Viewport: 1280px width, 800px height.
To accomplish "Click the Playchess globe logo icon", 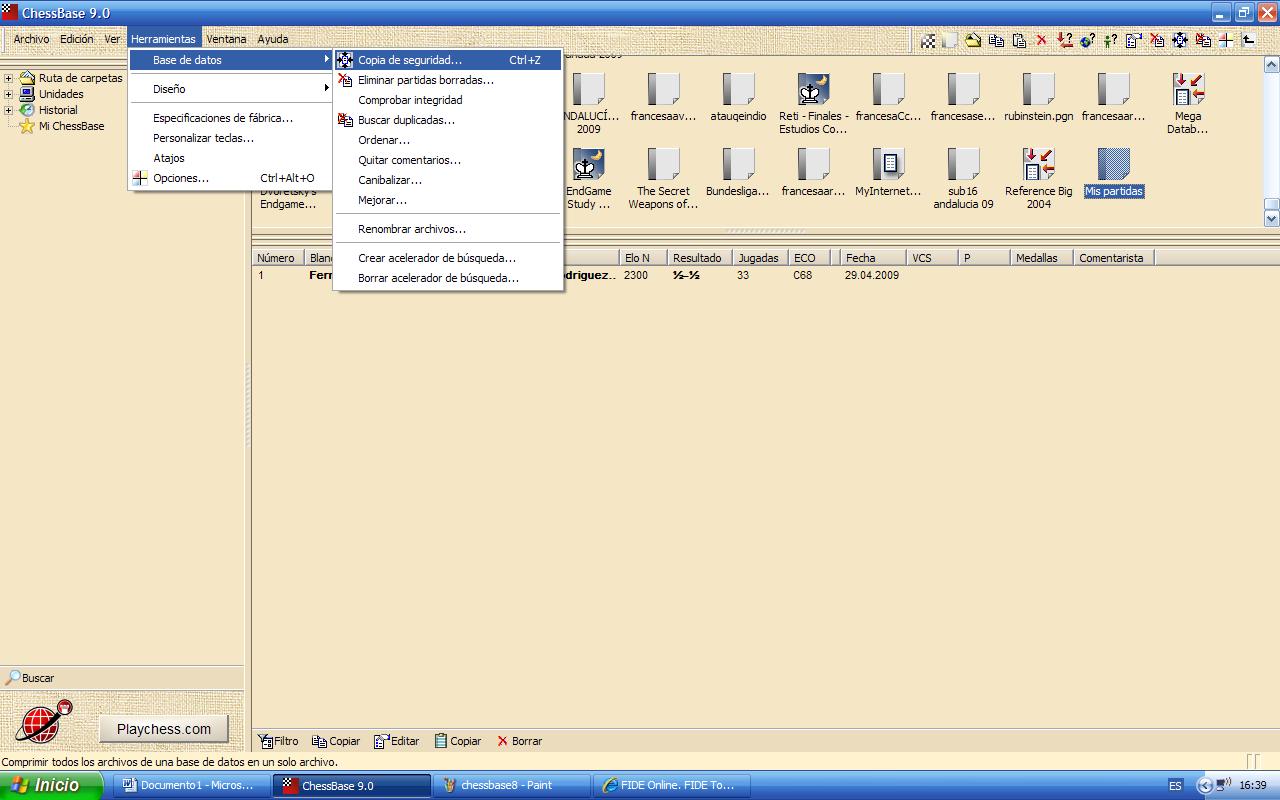I will (x=43, y=721).
